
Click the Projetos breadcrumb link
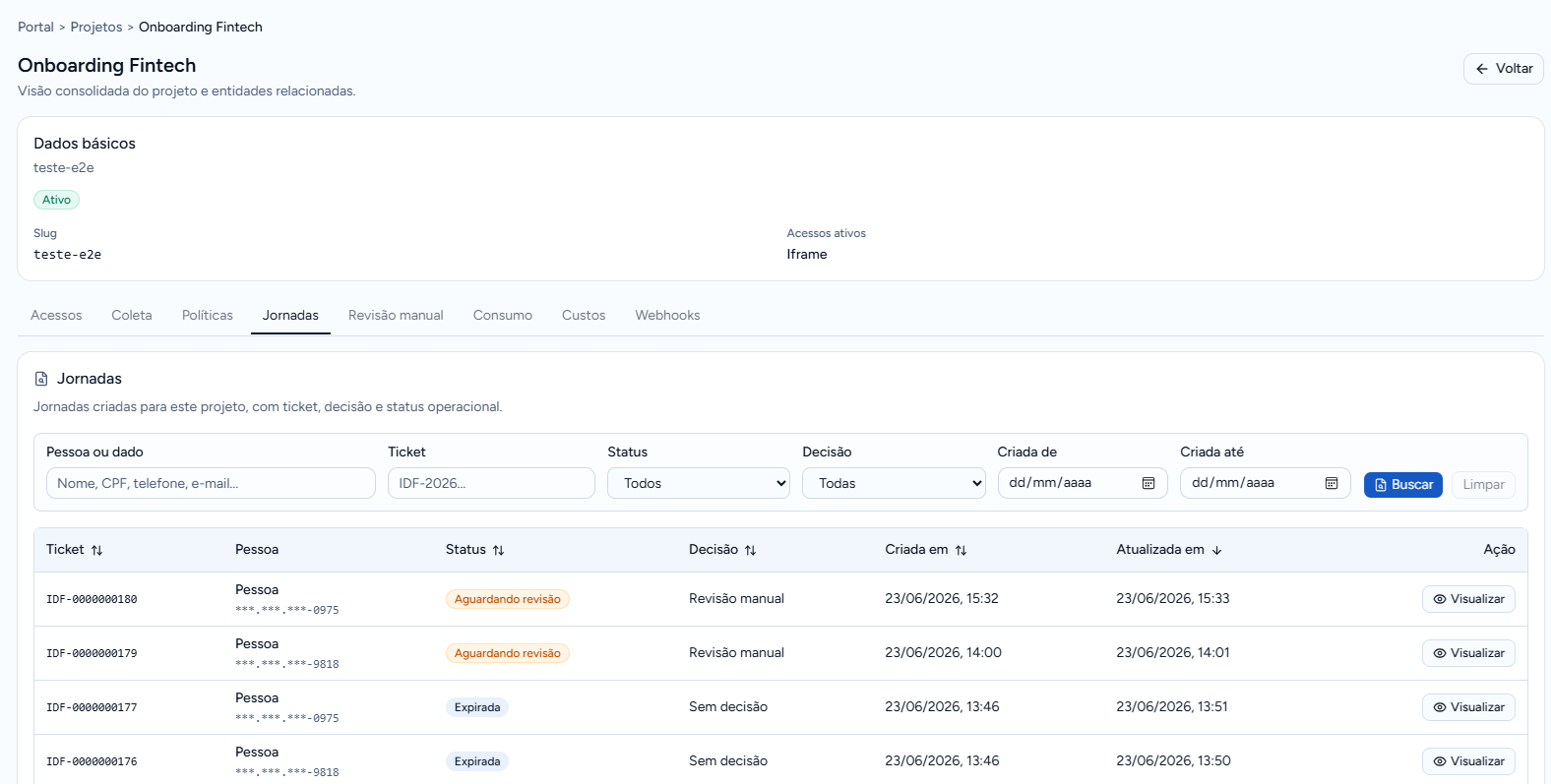click(x=96, y=28)
